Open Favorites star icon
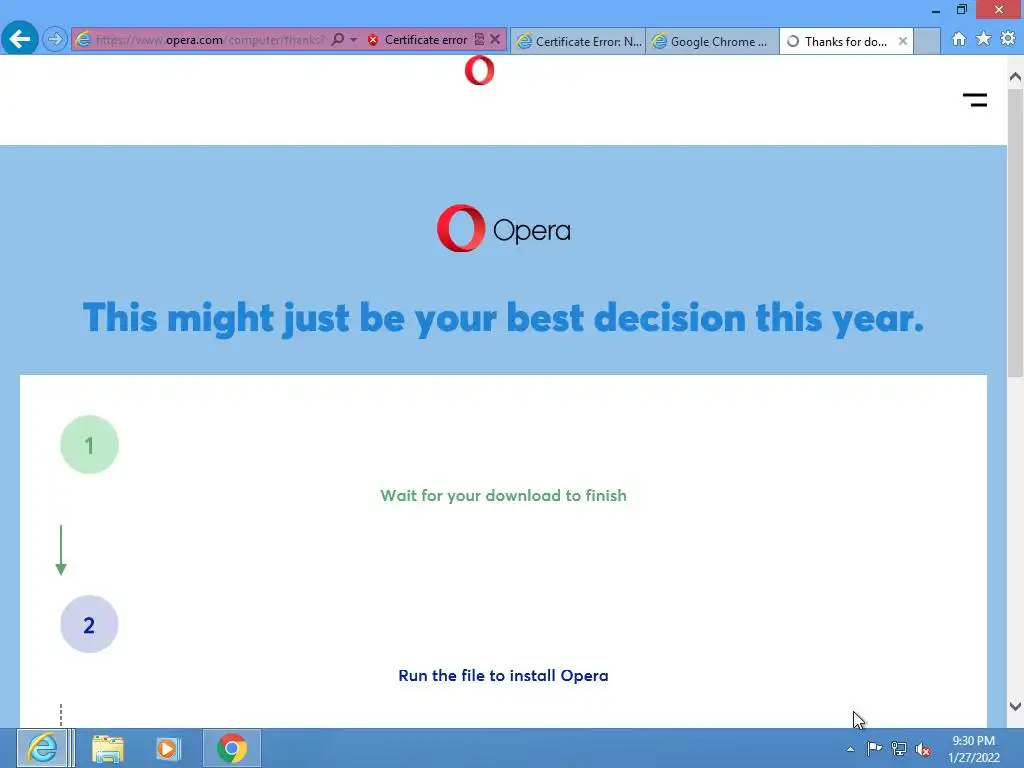1024x768 pixels. pyautogui.click(x=983, y=39)
